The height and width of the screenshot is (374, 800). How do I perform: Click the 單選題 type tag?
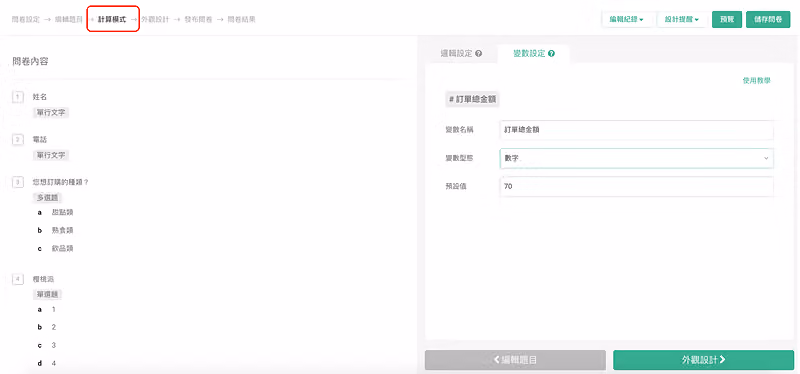(x=47, y=294)
